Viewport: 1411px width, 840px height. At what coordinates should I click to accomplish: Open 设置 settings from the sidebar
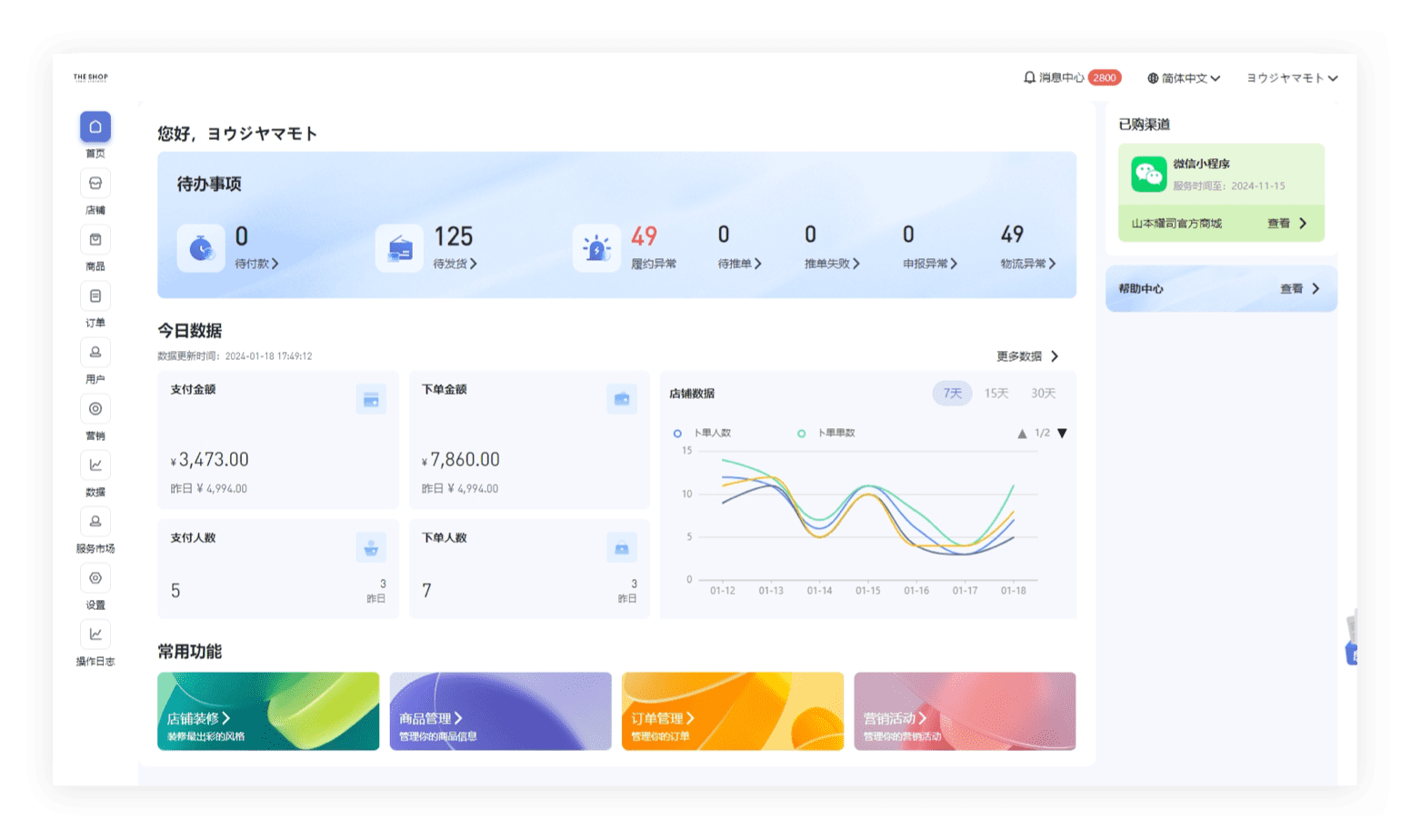coord(95,578)
